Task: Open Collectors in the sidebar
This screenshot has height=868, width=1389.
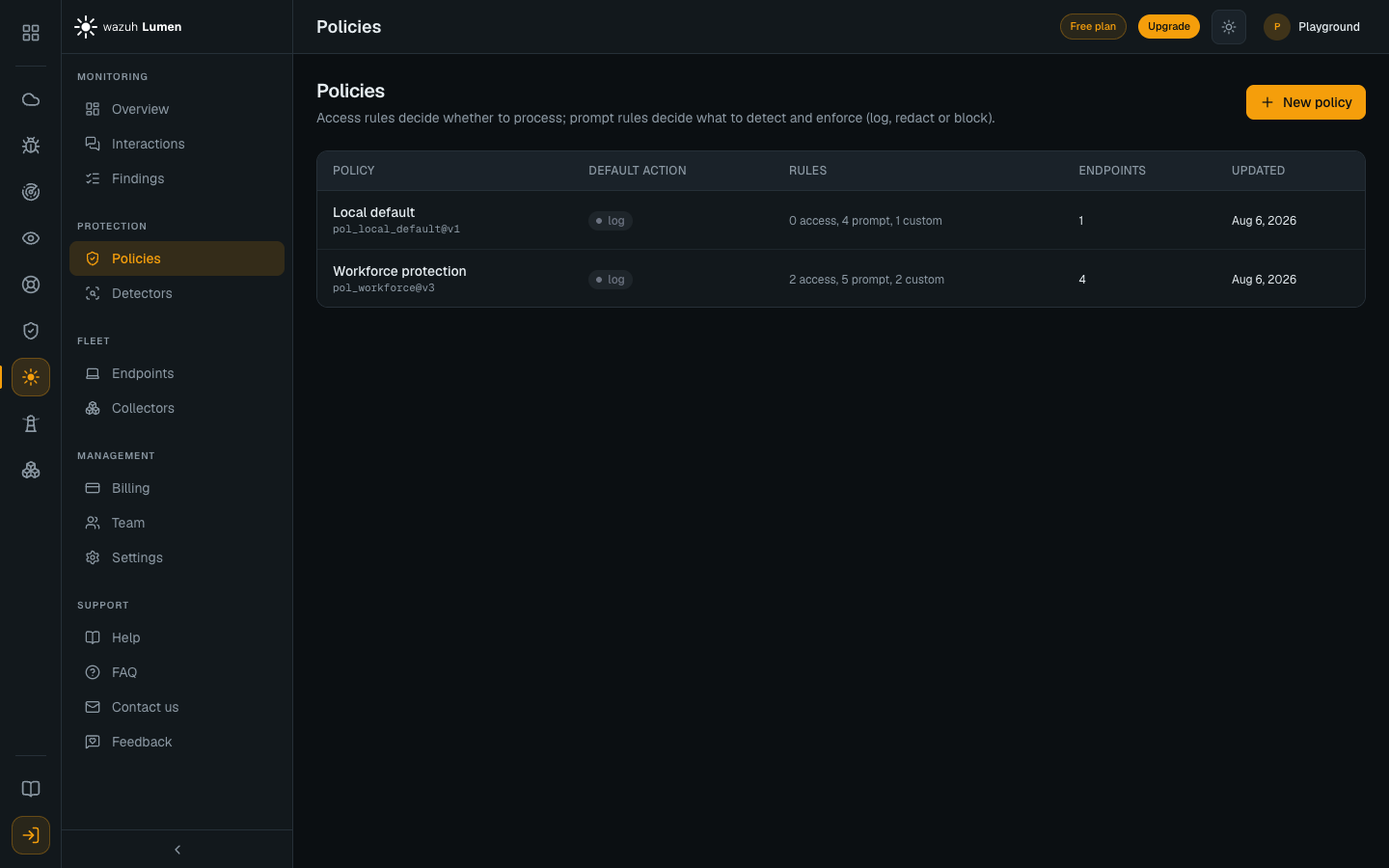Action: pos(177,408)
